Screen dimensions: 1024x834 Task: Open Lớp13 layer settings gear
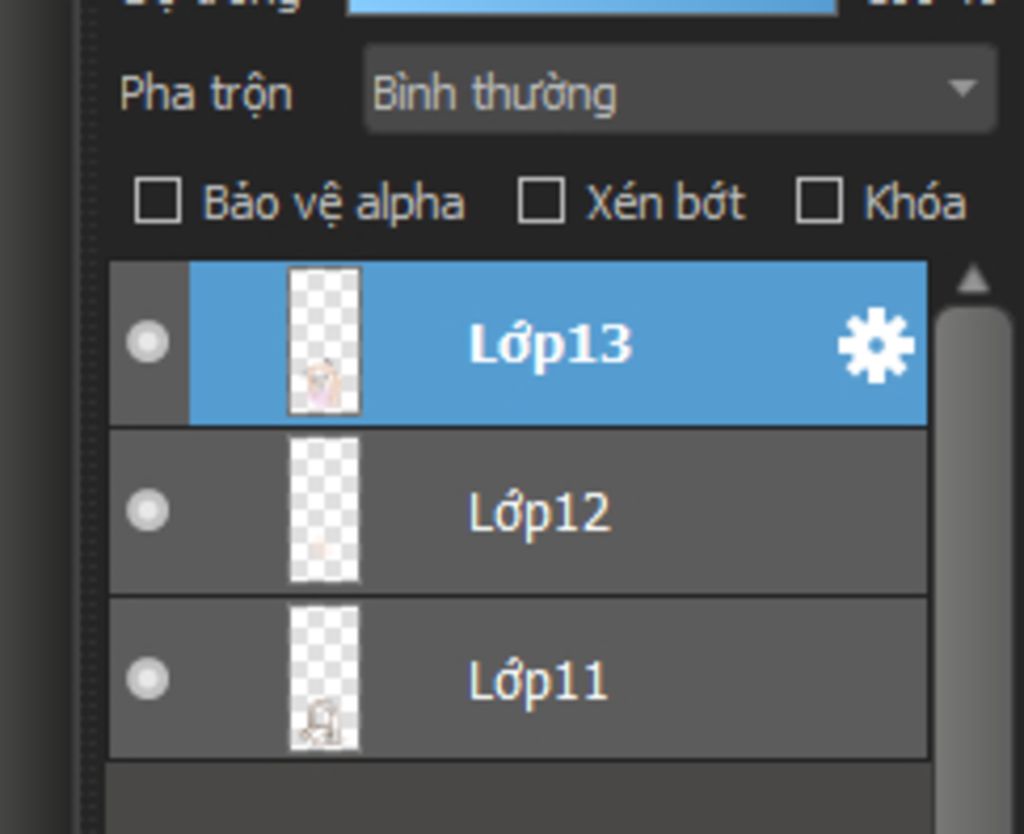point(875,346)
